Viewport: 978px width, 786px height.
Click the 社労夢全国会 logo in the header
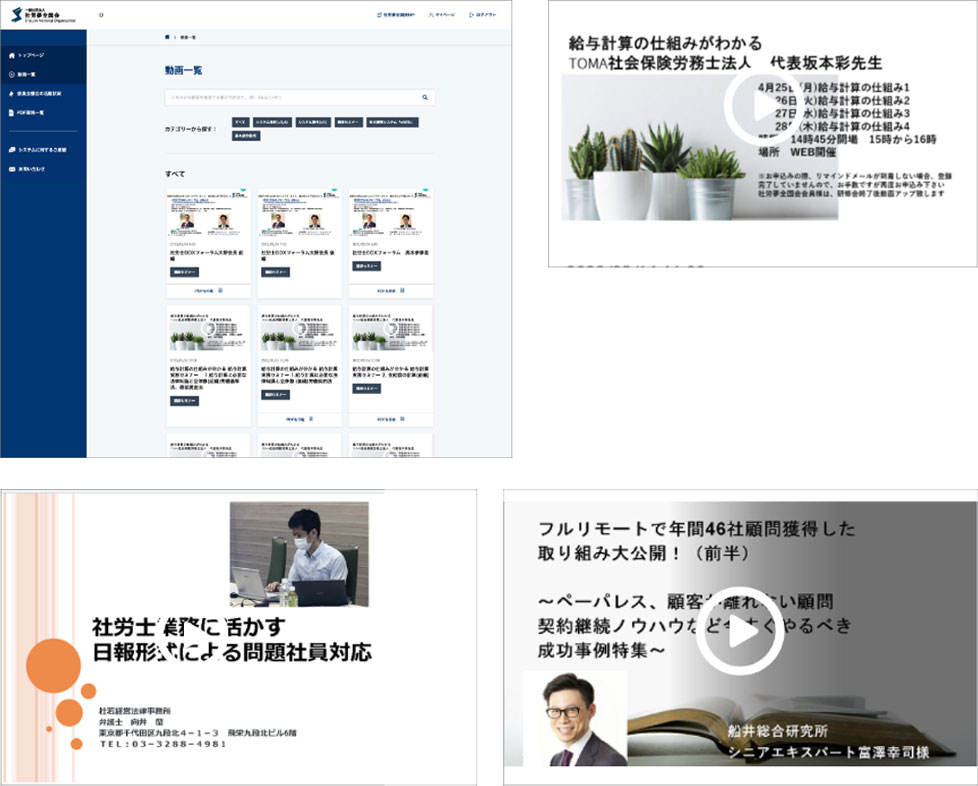tap(43, 15)
